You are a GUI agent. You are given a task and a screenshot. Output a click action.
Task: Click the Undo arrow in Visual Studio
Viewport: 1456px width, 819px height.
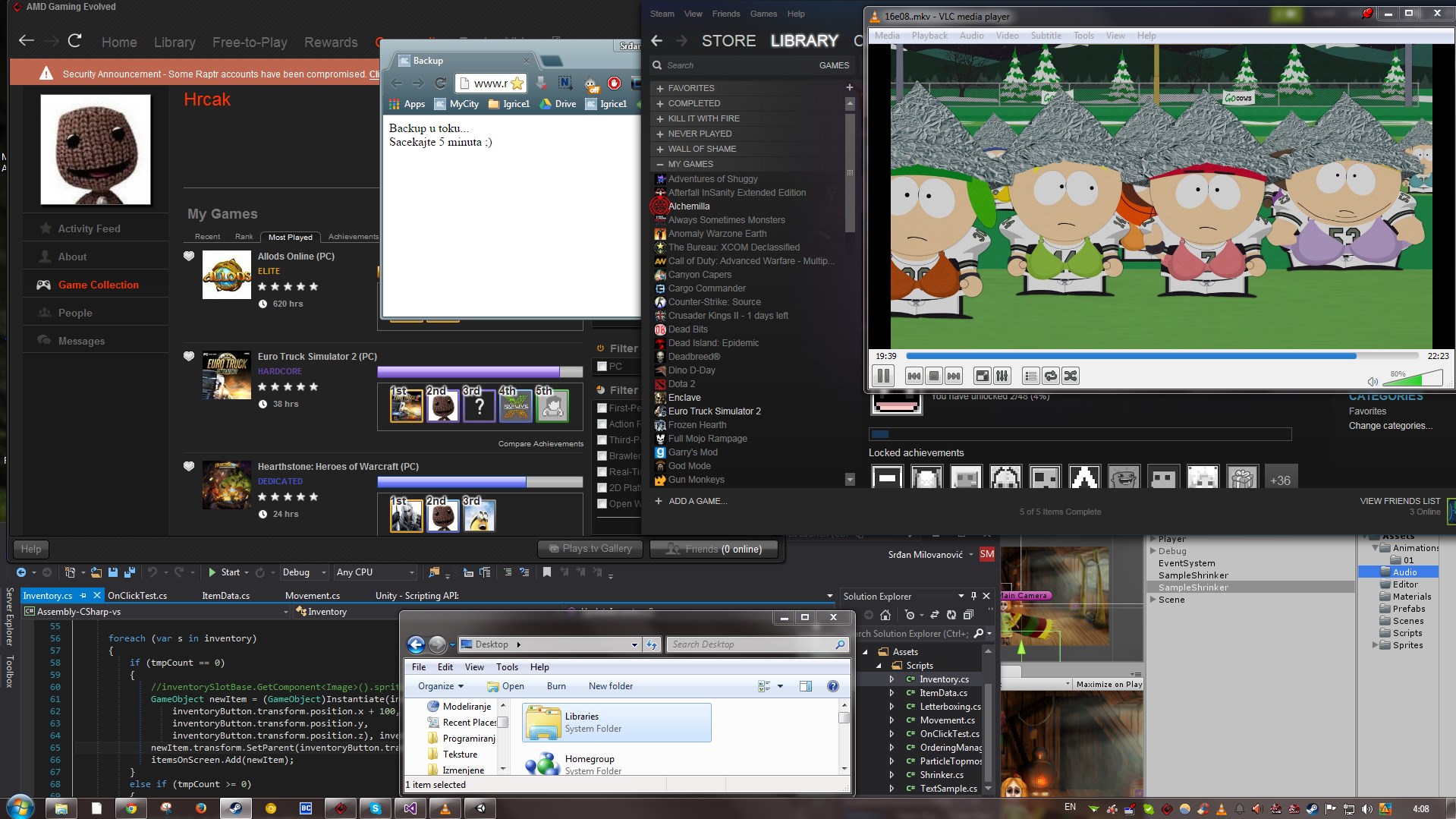pyautogui.click(x=152, y=572)
